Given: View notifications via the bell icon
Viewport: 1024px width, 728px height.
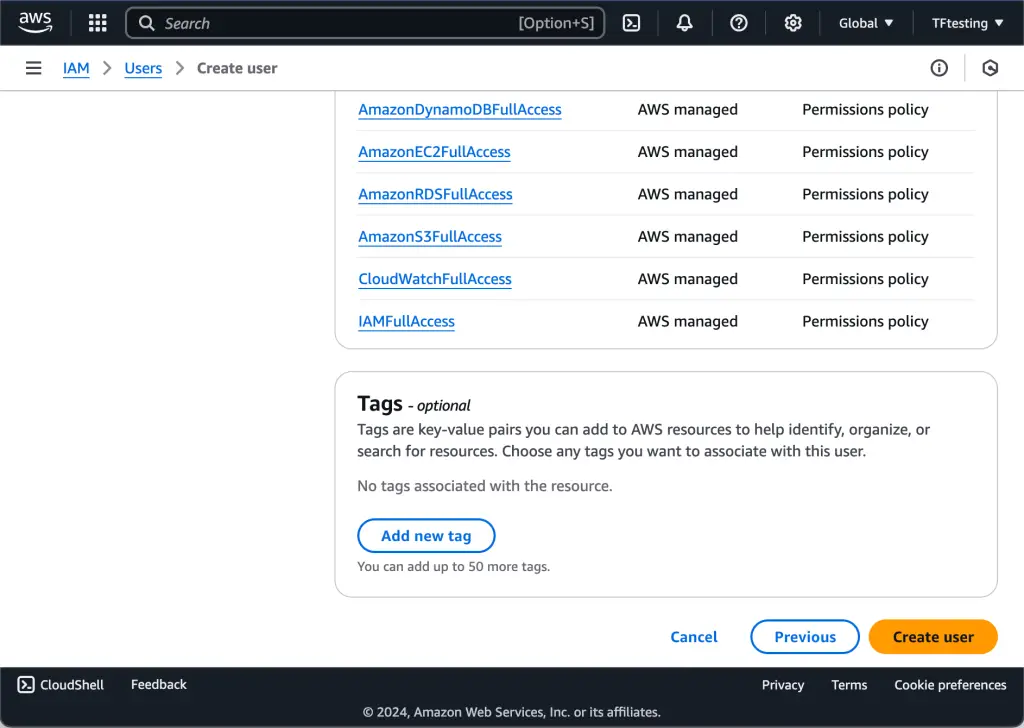Looking at the screenshot, I should (x=684, y=22).
